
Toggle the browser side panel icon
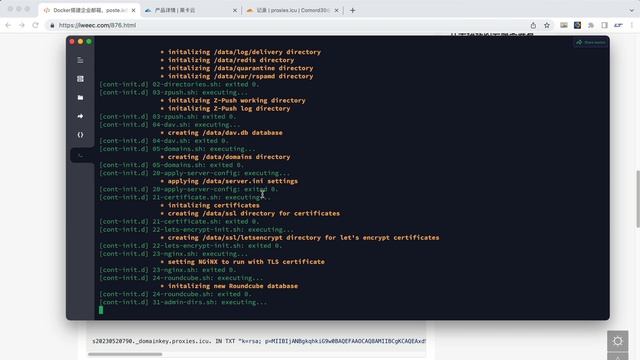604,25
